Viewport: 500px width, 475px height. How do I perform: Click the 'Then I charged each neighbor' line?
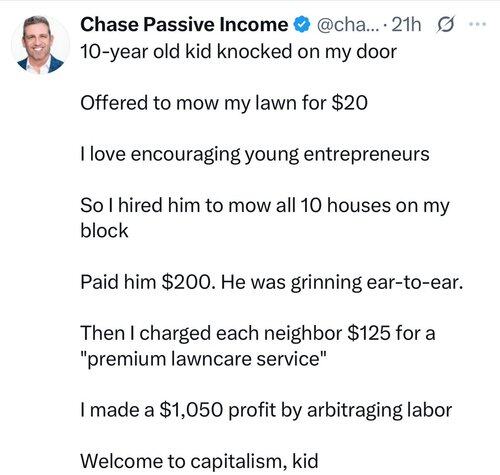click(211, 333)
